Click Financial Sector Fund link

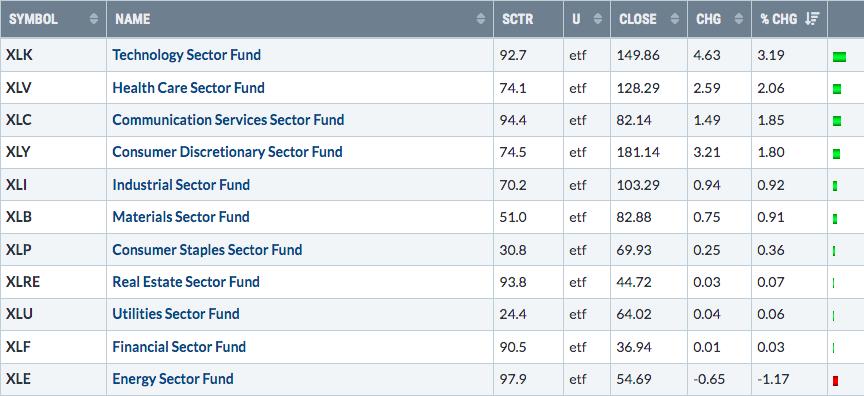(x=179, y=346)
